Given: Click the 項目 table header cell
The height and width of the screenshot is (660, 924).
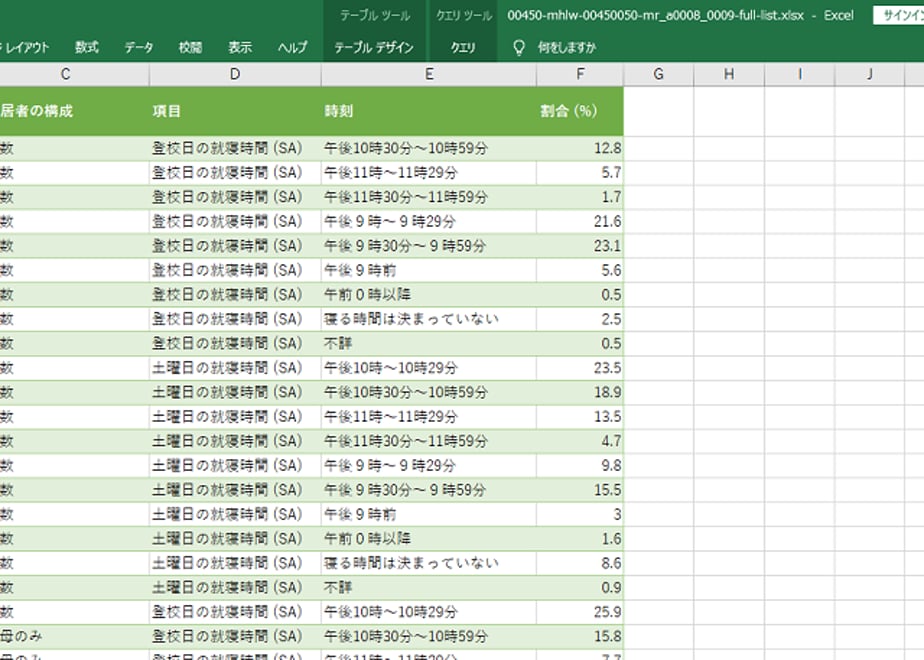Looking at the screenshot, I should point(235,111).
